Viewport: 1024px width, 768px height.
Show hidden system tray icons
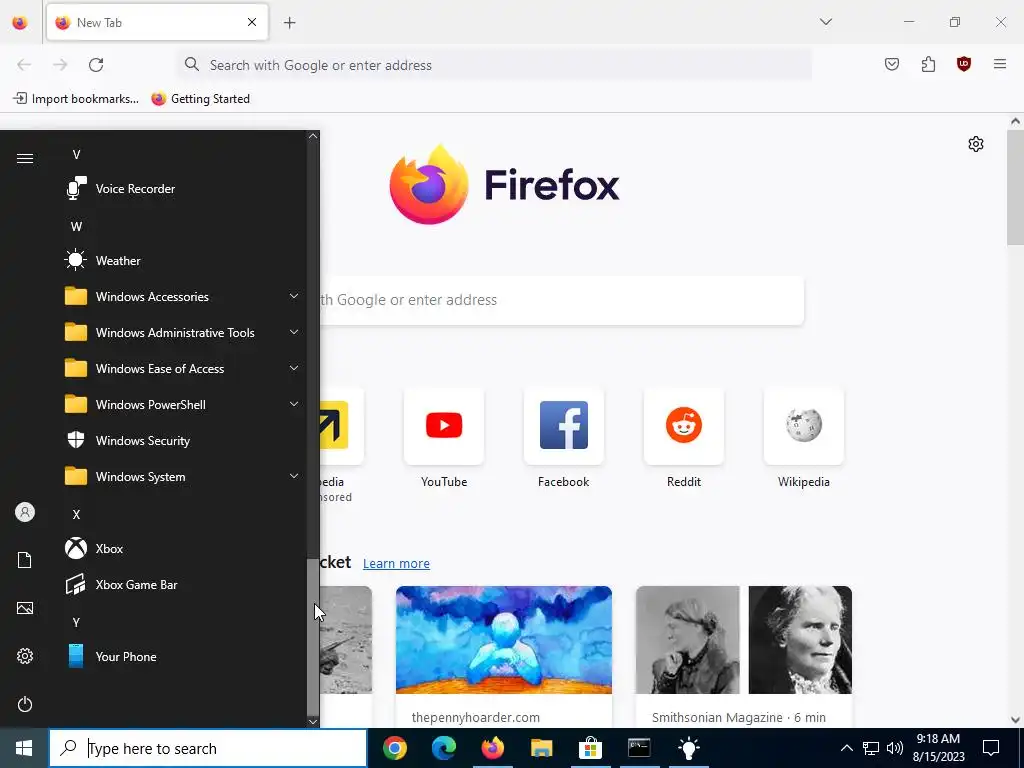click(846, 748)
